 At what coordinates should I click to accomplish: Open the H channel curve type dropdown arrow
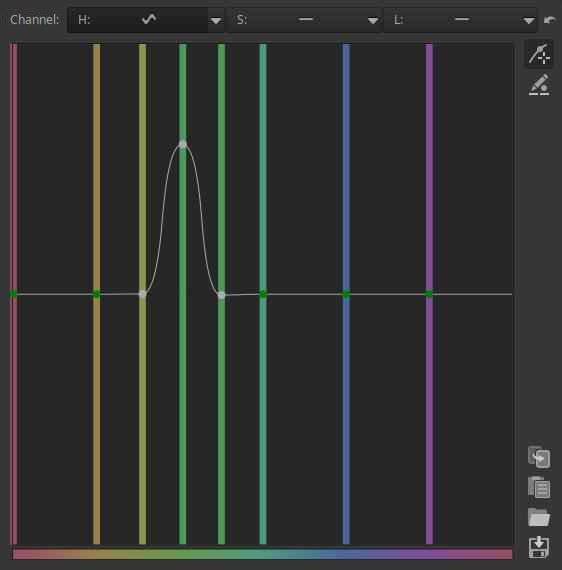(216, 20)
